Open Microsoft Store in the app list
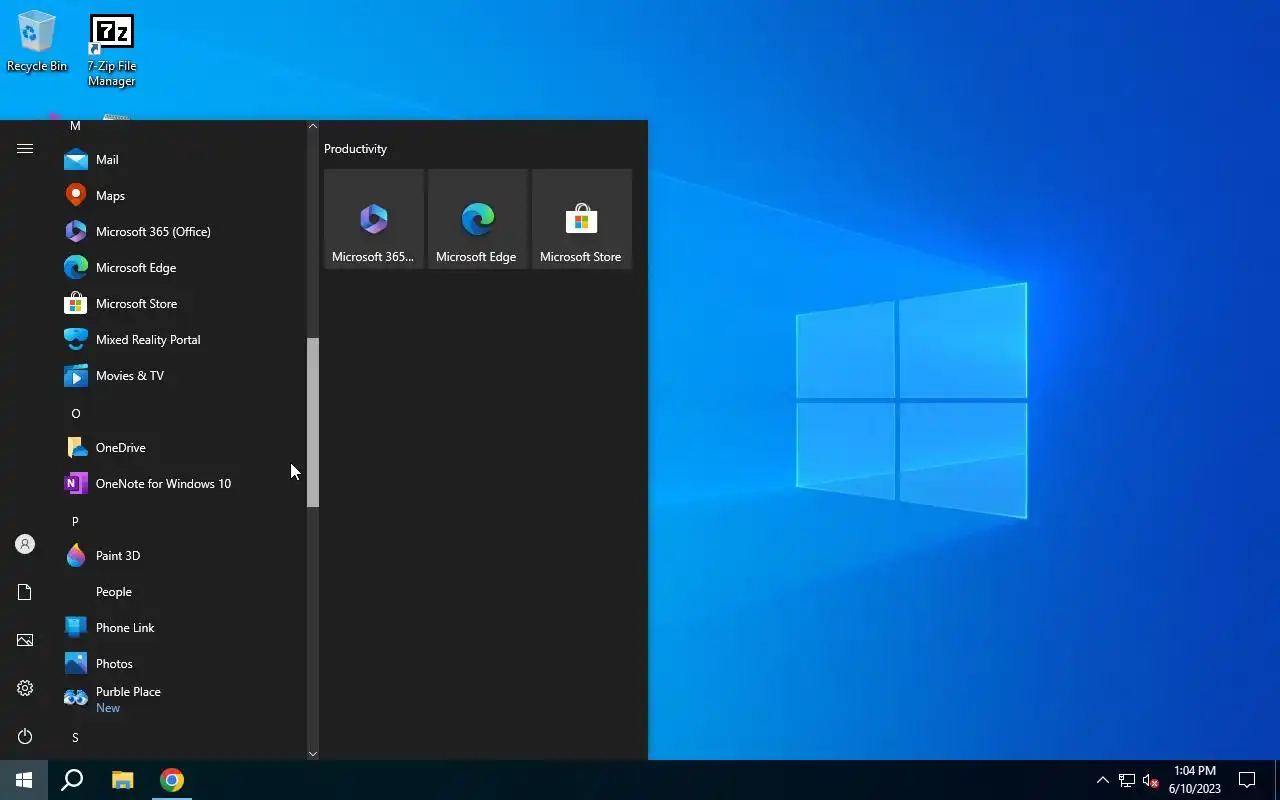 pos(185,304)
